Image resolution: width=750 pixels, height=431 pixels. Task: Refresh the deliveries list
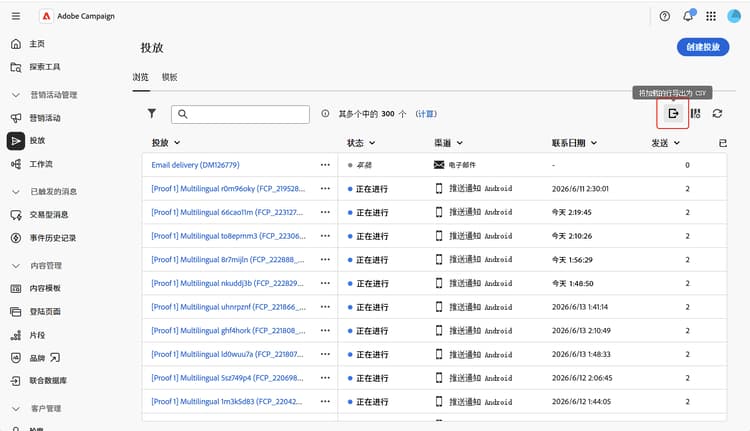point(717,113)
